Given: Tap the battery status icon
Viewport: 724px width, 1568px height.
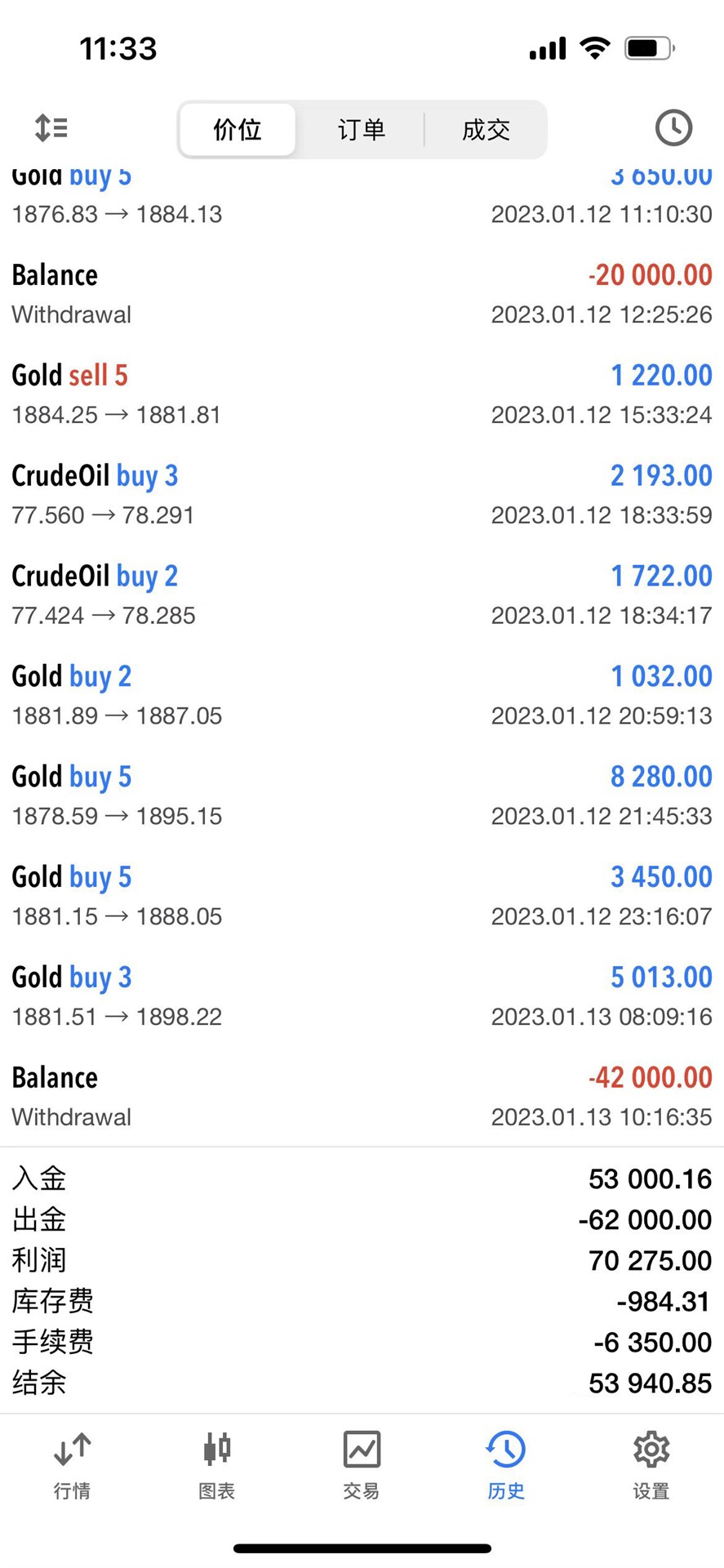Looking at the screenshot, I should point(650,48).
